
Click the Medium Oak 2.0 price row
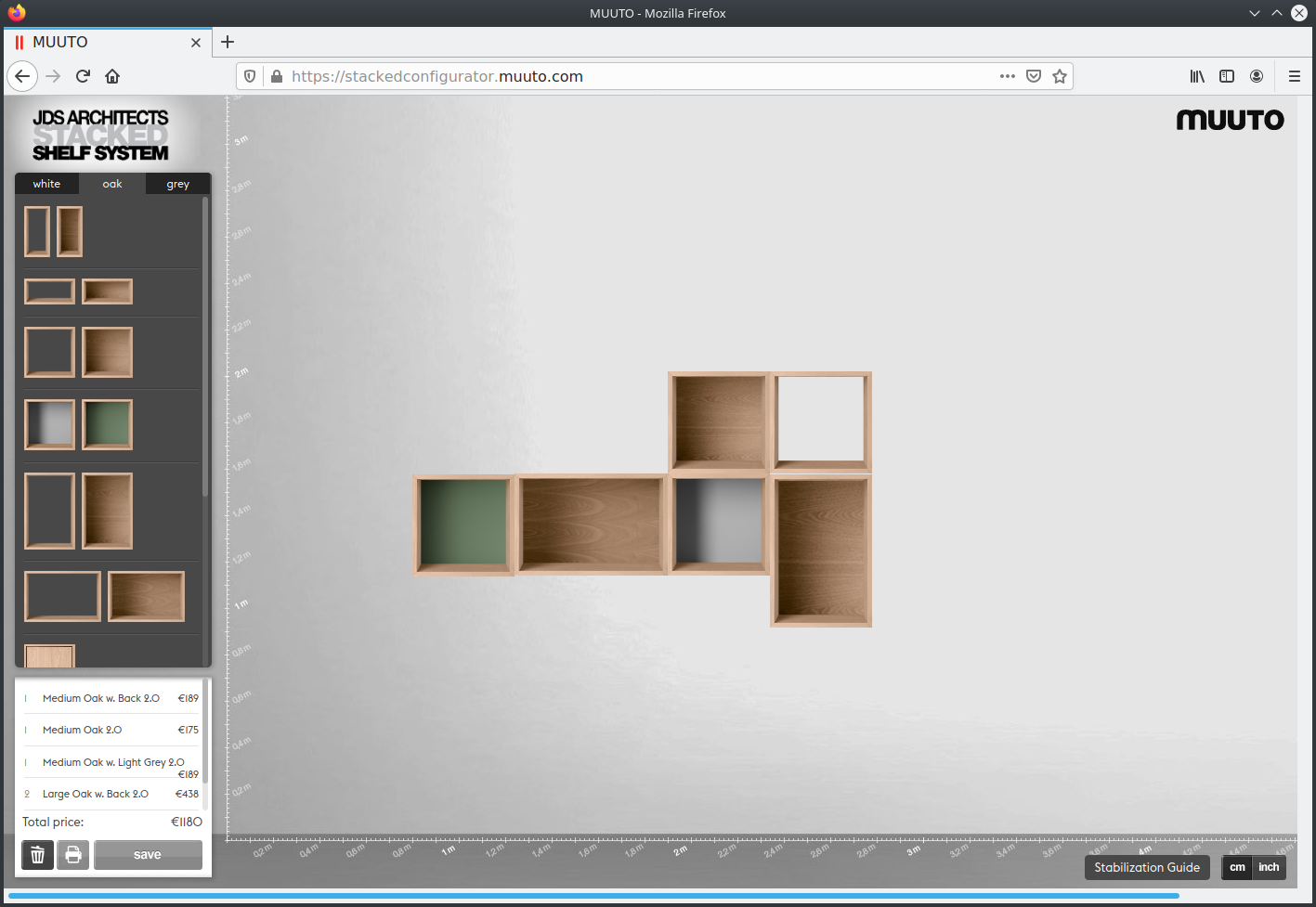(111, 730)
